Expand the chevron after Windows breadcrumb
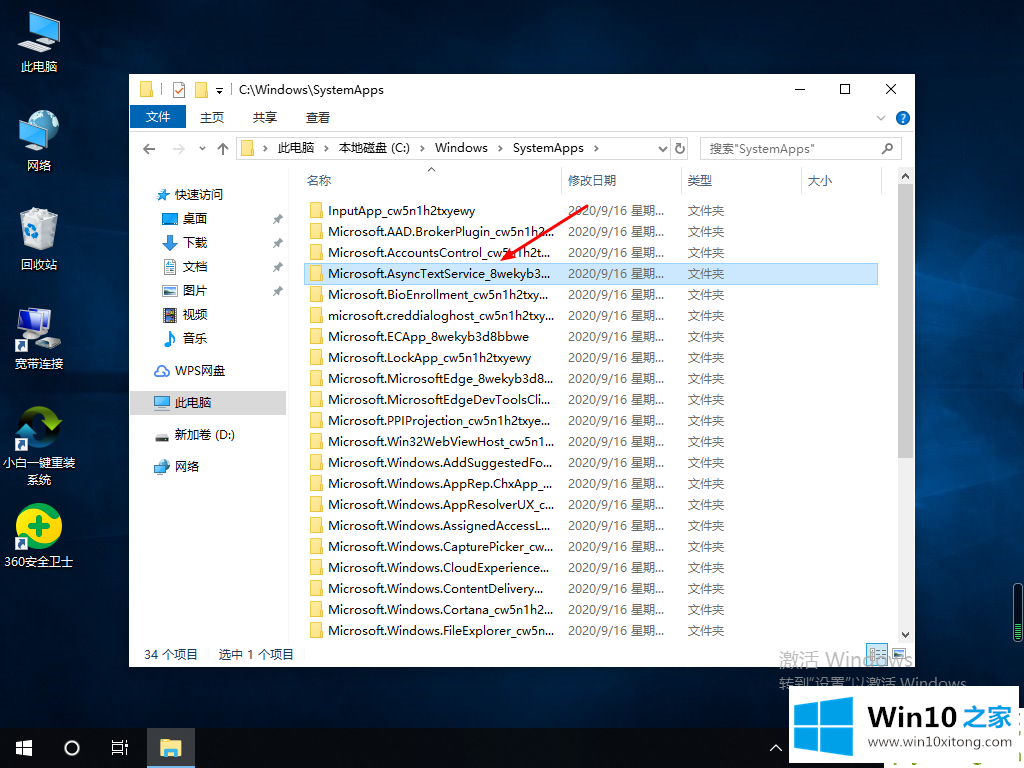1024x768 pixels. pos(500,149)
